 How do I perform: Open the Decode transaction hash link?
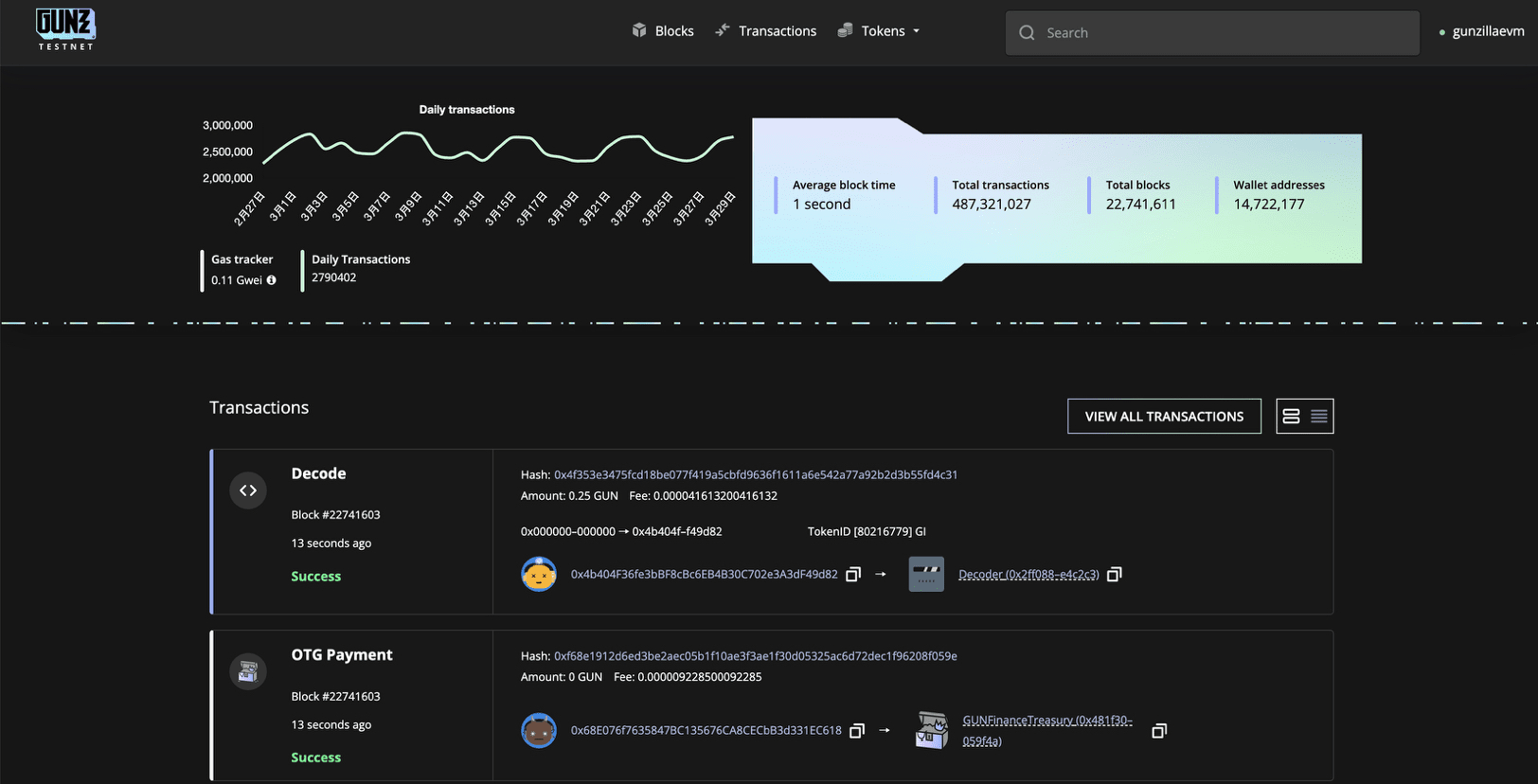pos(755,474)
